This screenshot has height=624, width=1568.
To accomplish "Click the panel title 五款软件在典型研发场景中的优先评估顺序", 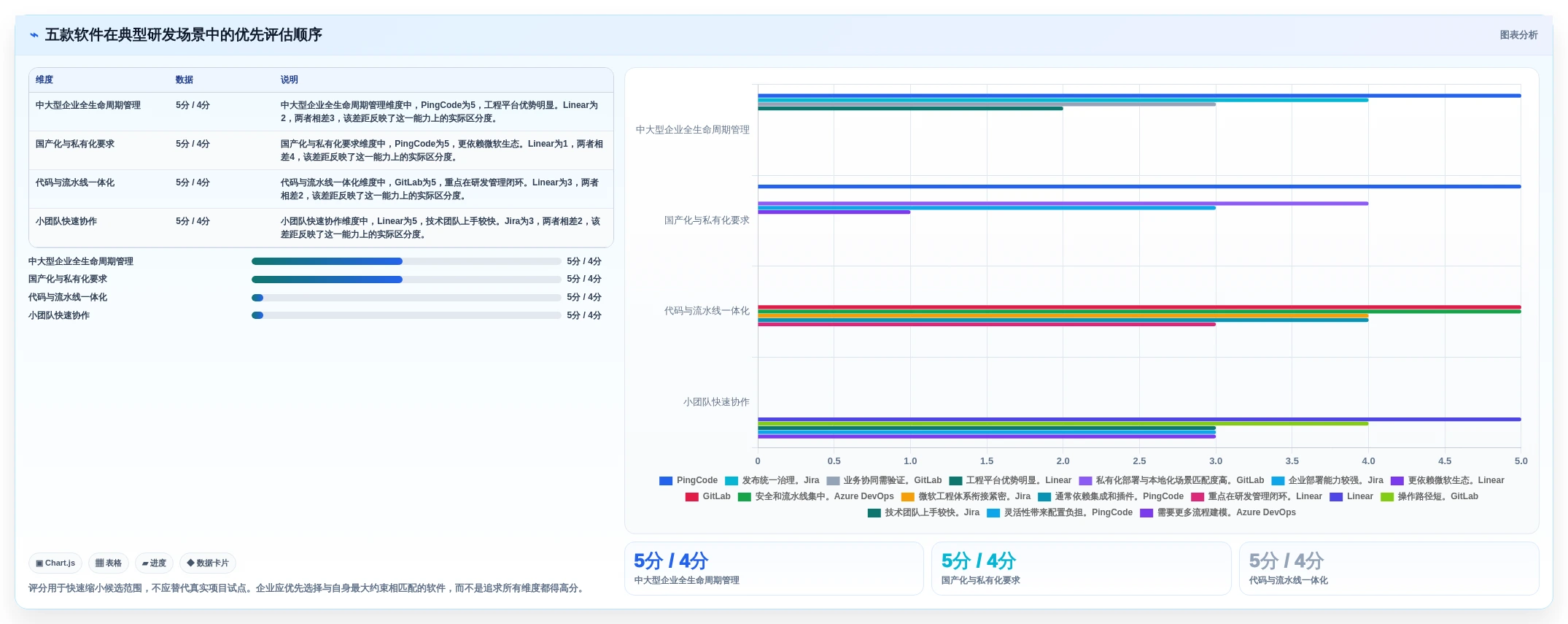I will pyautogui.click(x=184, y=35).
